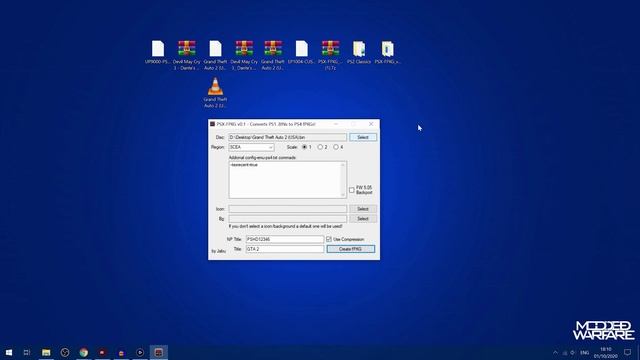
Task: Open the red taskbar app after Chrome
Action: point(102,352)
